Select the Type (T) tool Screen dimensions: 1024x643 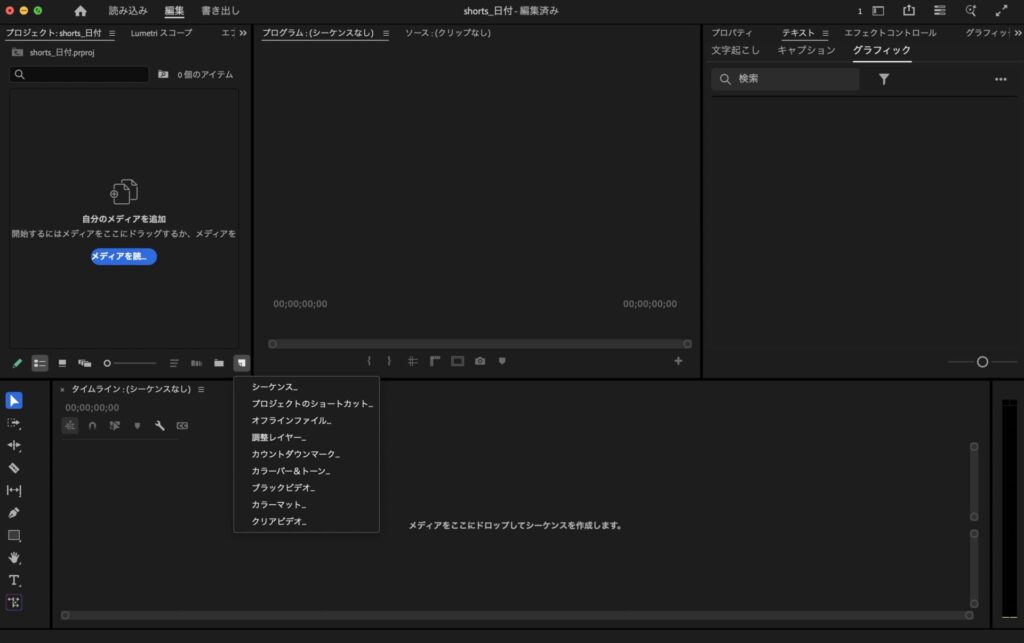[x=14, y=580]
